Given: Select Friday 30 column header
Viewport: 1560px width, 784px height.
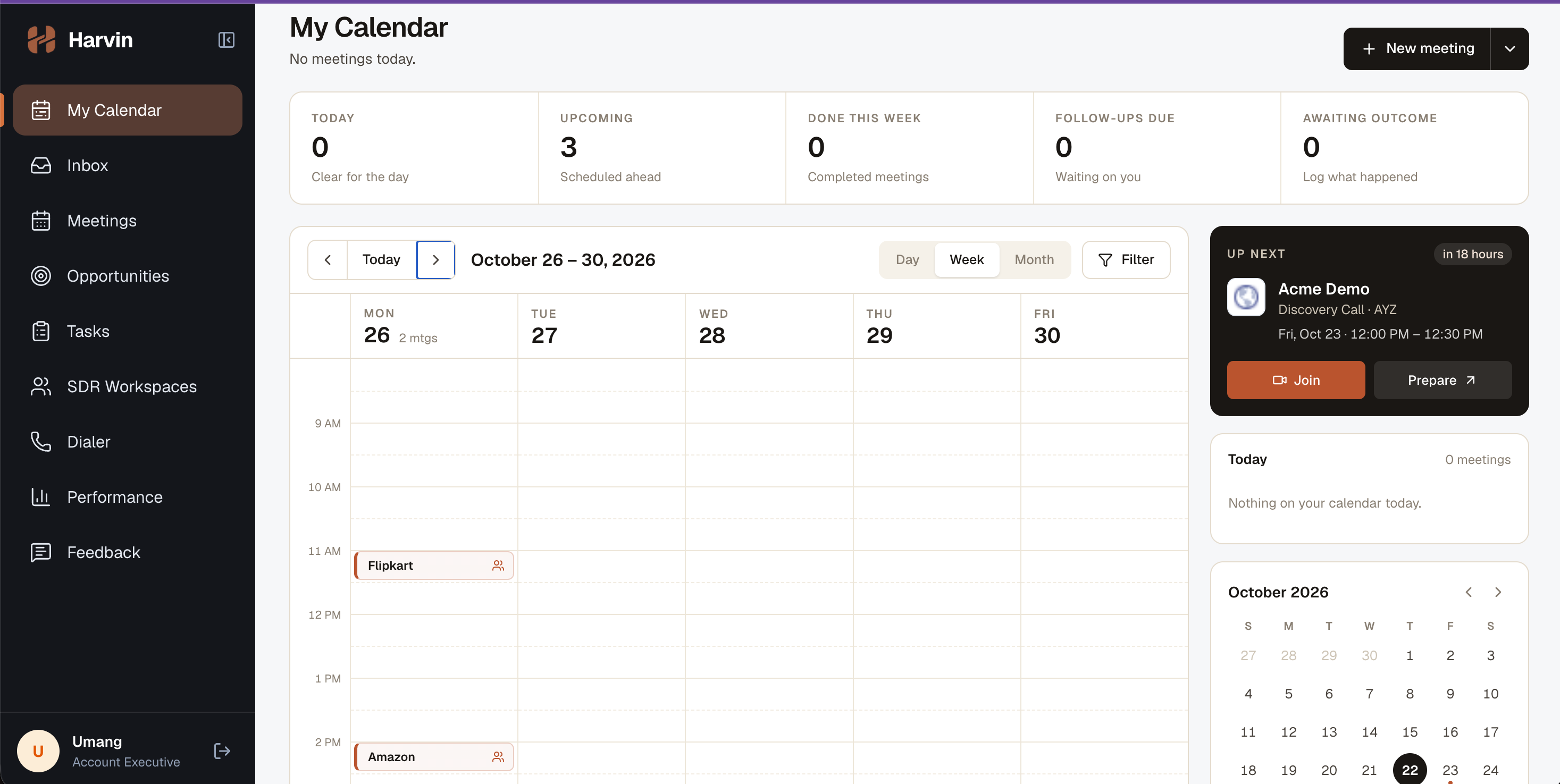Looking at the screenshot, I should click(1104, 326).
